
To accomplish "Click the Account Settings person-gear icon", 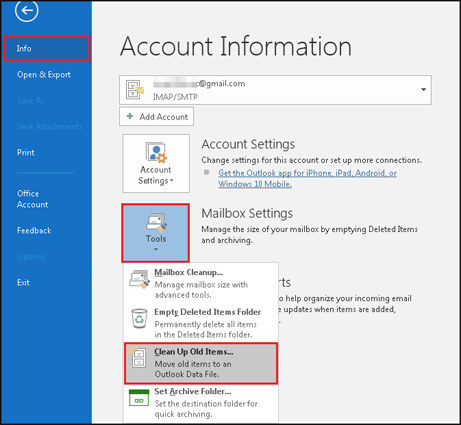I will [x=156, y=152].
